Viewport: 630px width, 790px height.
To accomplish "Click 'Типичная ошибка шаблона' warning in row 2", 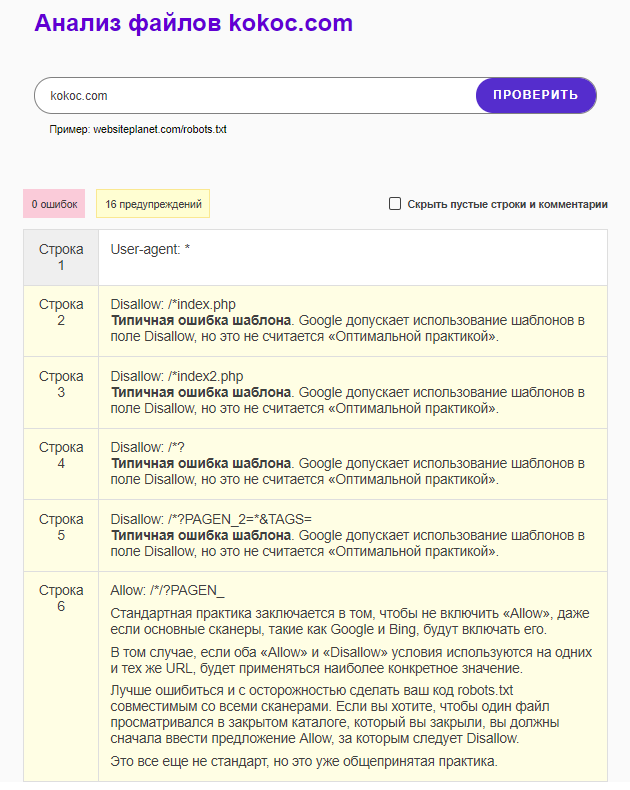I will pos(201,320).
